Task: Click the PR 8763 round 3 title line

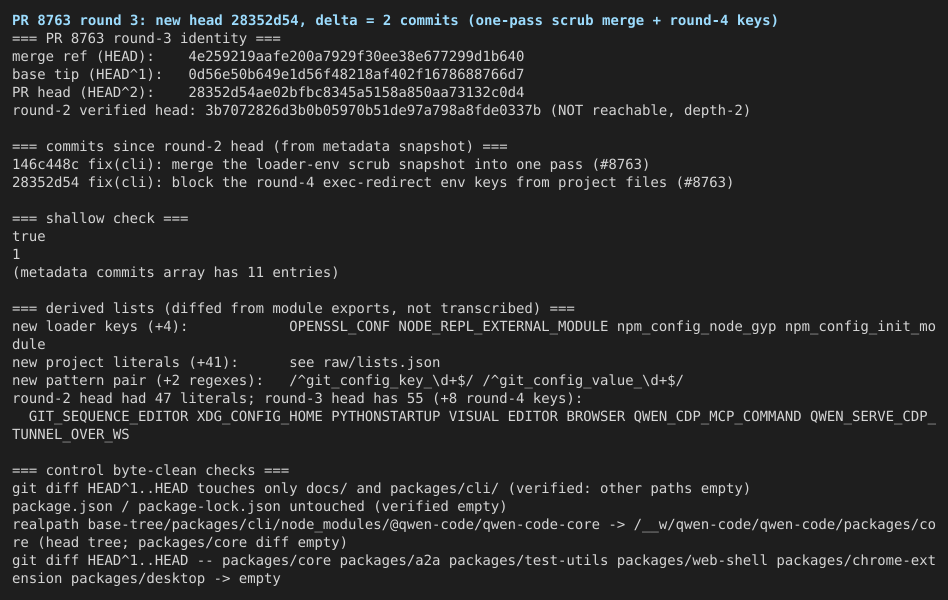Action: click(x=395, y=20)
